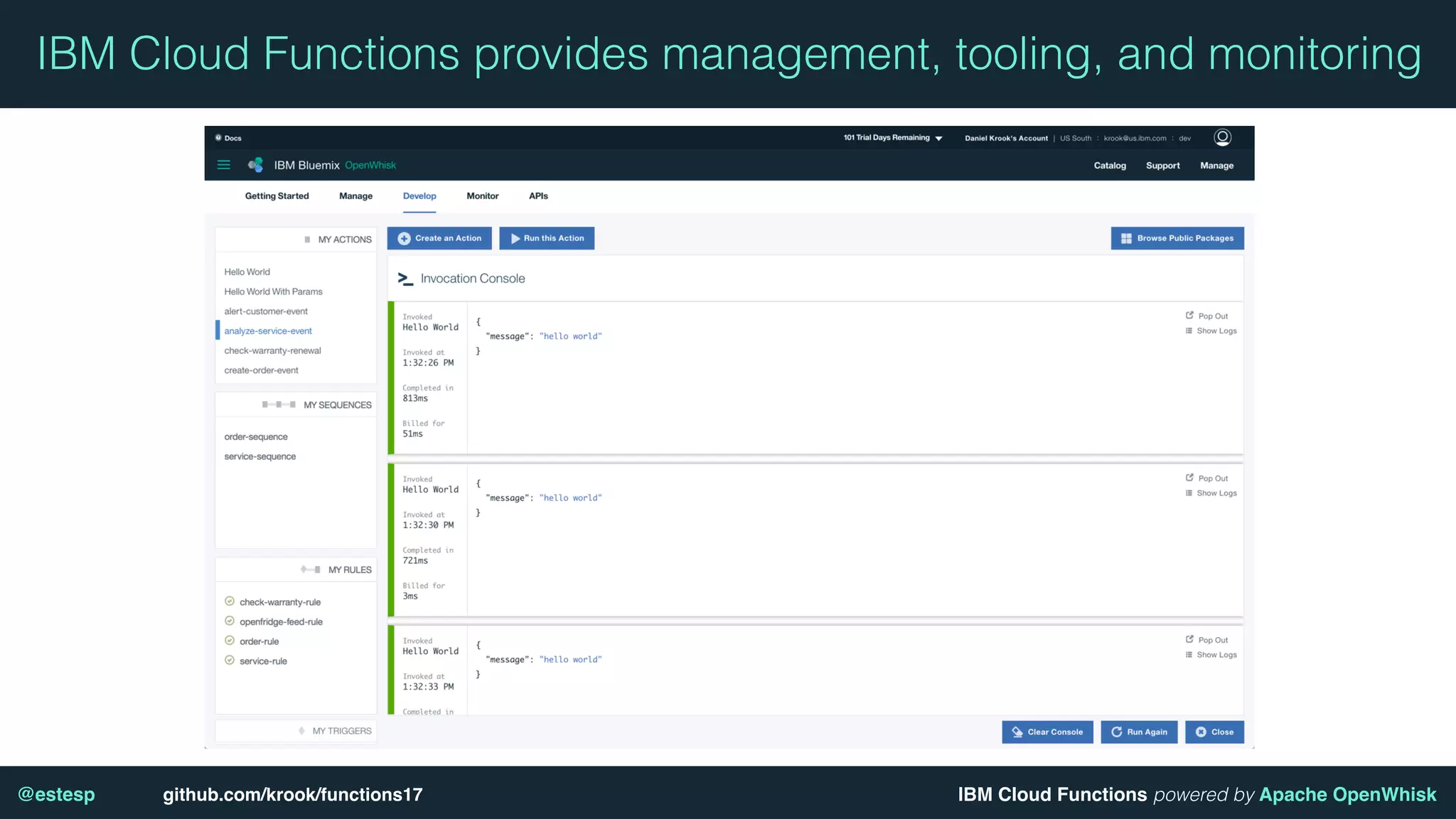Open the service-sequence item
Image resolution: width=1456 pixels, height=819 pixels.
260,456
